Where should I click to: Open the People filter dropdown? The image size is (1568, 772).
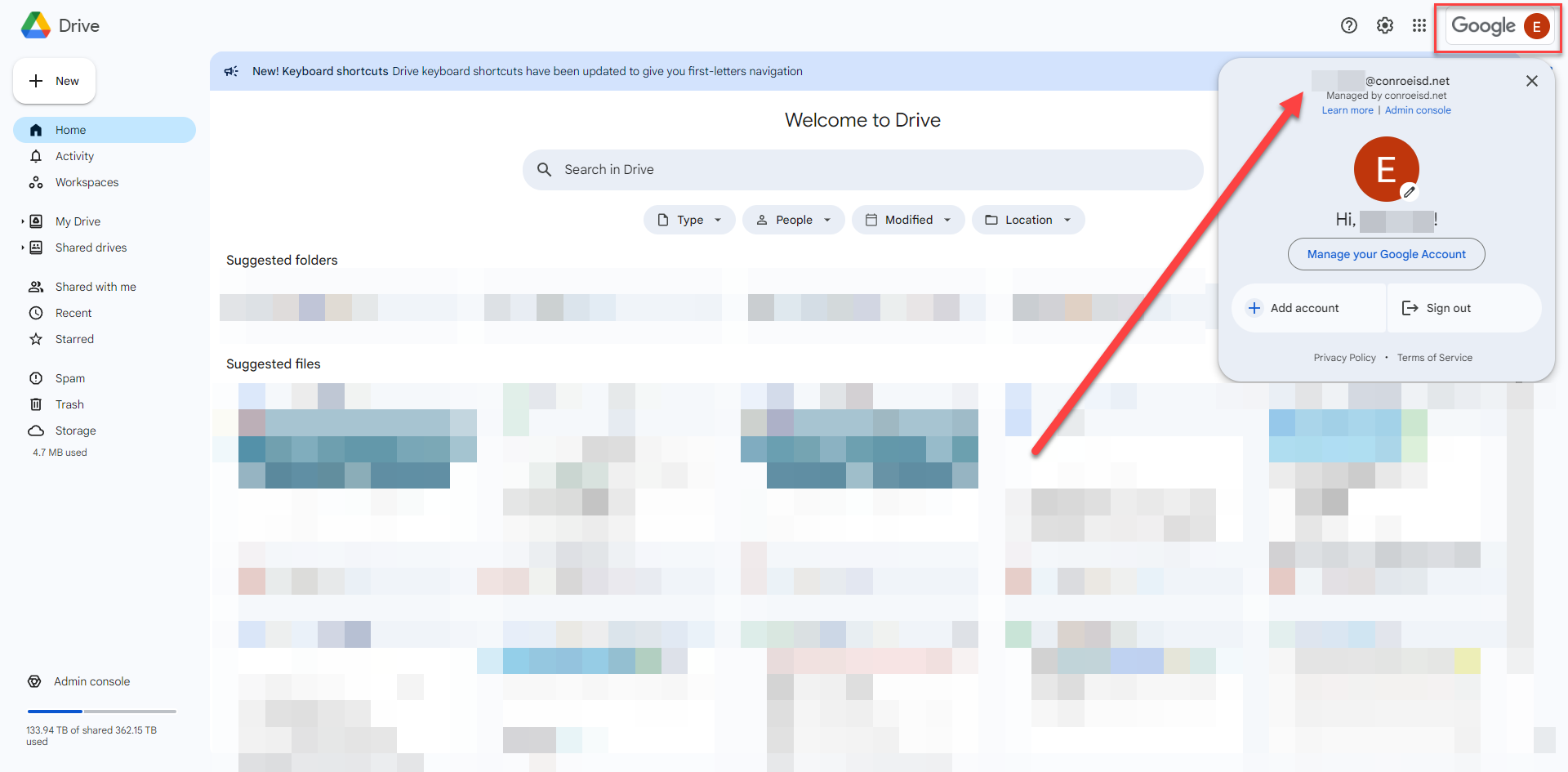(793, 220)
